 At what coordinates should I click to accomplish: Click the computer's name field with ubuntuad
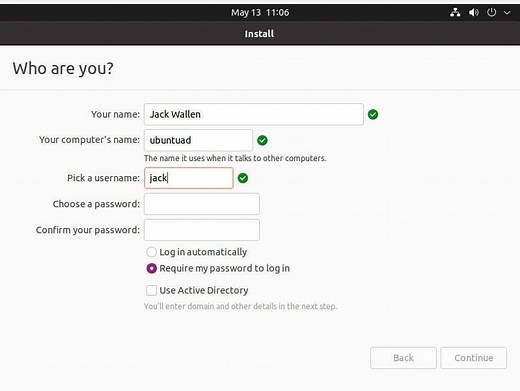tap(198, 140)
